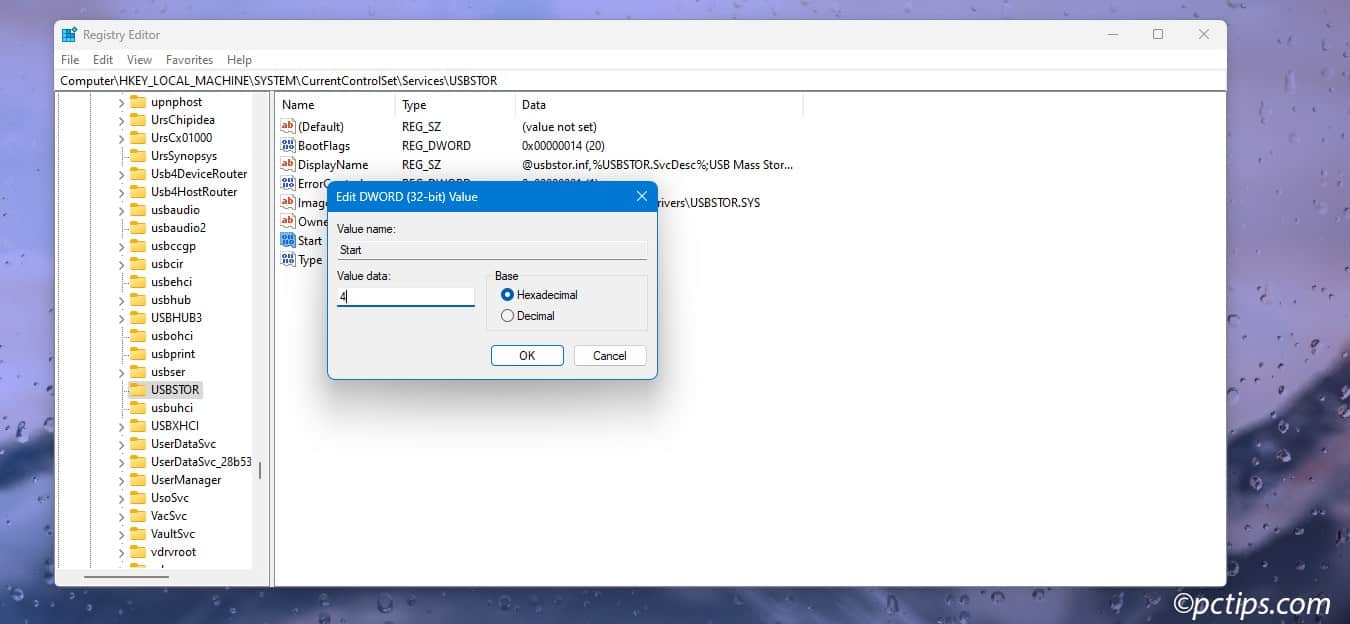This screenshot has width=1350, height=624.
Task: Open the Favorites menu
Action: click(189, 60)
